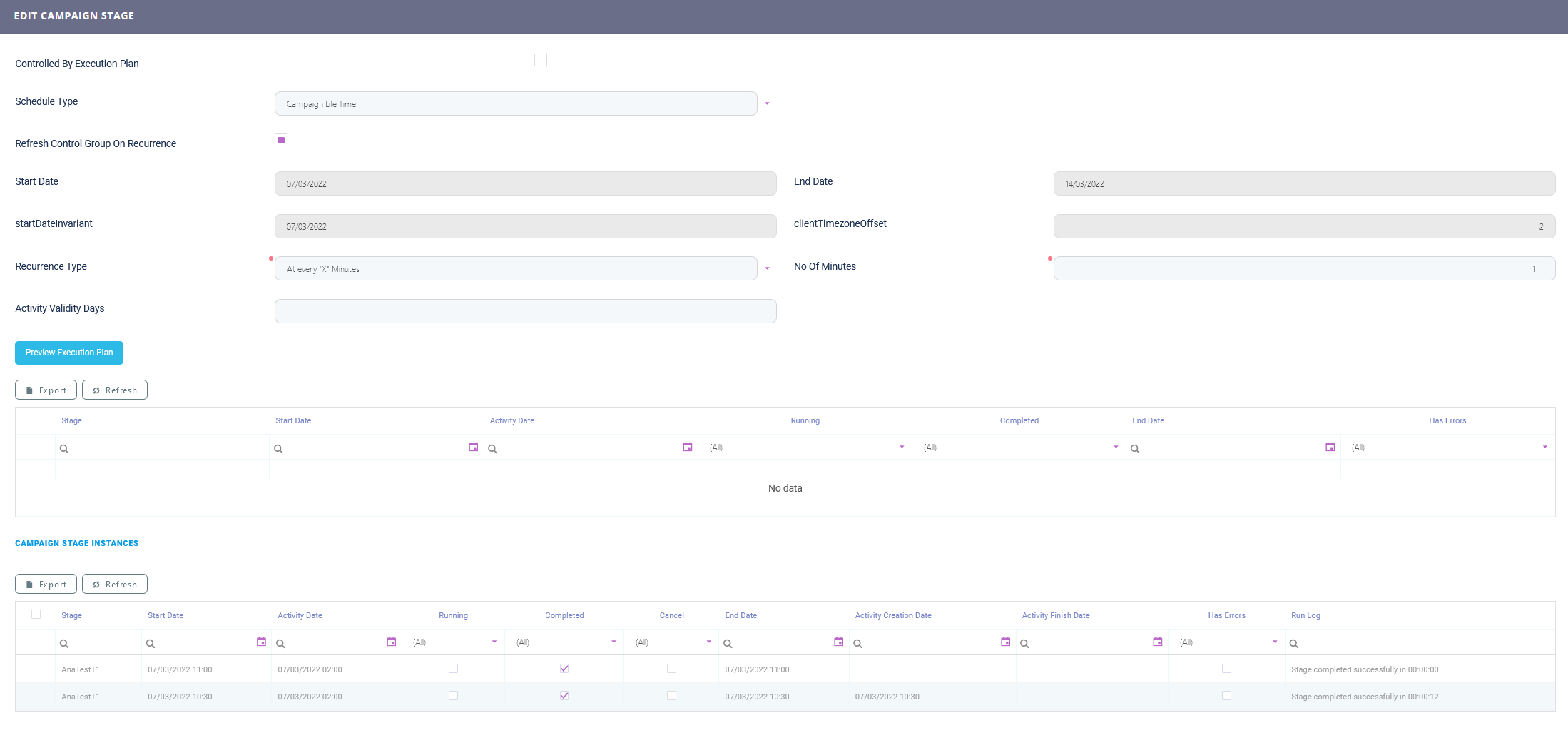Open calendar picker in upper grid Start Date filter
This screenshot has height=733, width=1568.
tap(473, 448)
